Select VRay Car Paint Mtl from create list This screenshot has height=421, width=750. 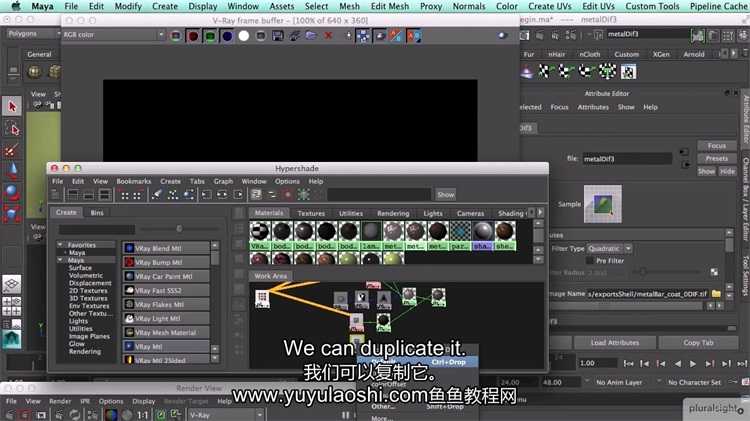[166, 276]
